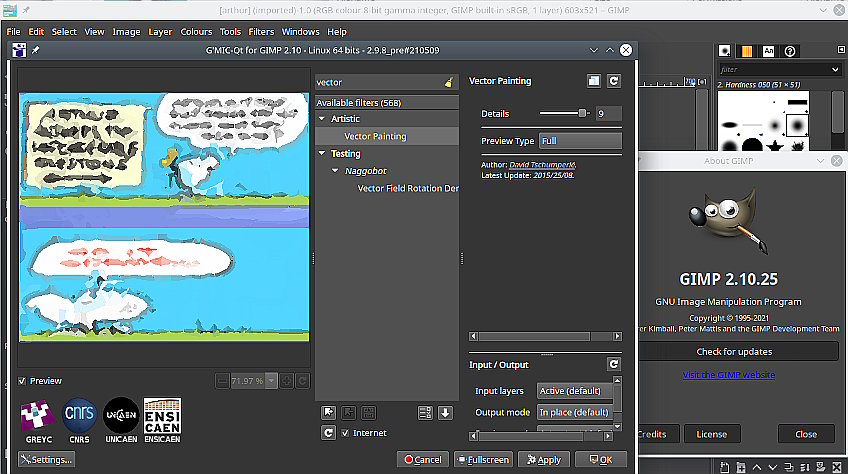The image size is (848, 474).
Task: Click the CNRS logo
Action: 80,421
